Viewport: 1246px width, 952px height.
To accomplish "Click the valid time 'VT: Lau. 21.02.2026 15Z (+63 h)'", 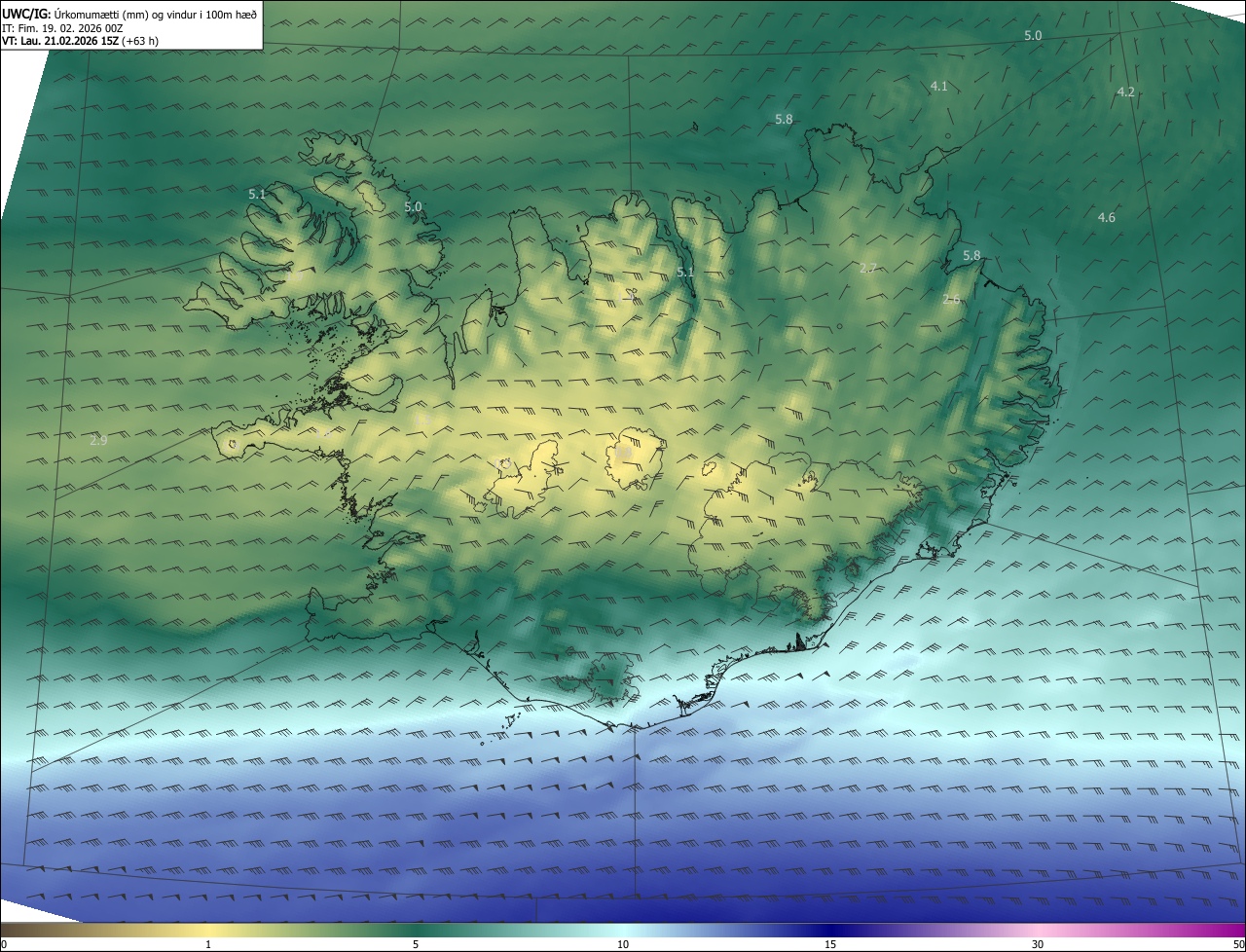I will click(x=80, y=41).
